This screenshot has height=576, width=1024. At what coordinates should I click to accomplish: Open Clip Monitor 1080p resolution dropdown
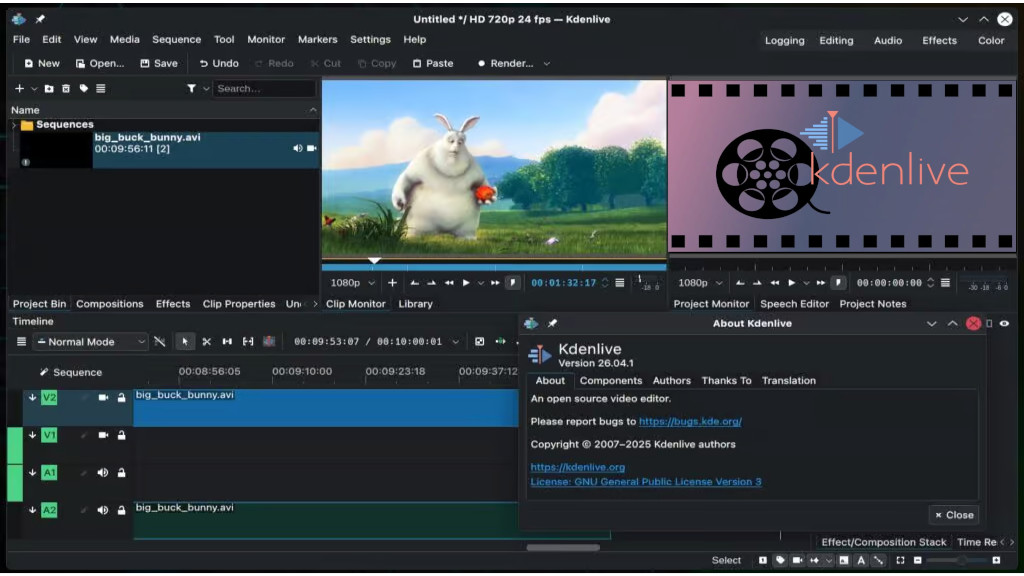tap(353, 283)
